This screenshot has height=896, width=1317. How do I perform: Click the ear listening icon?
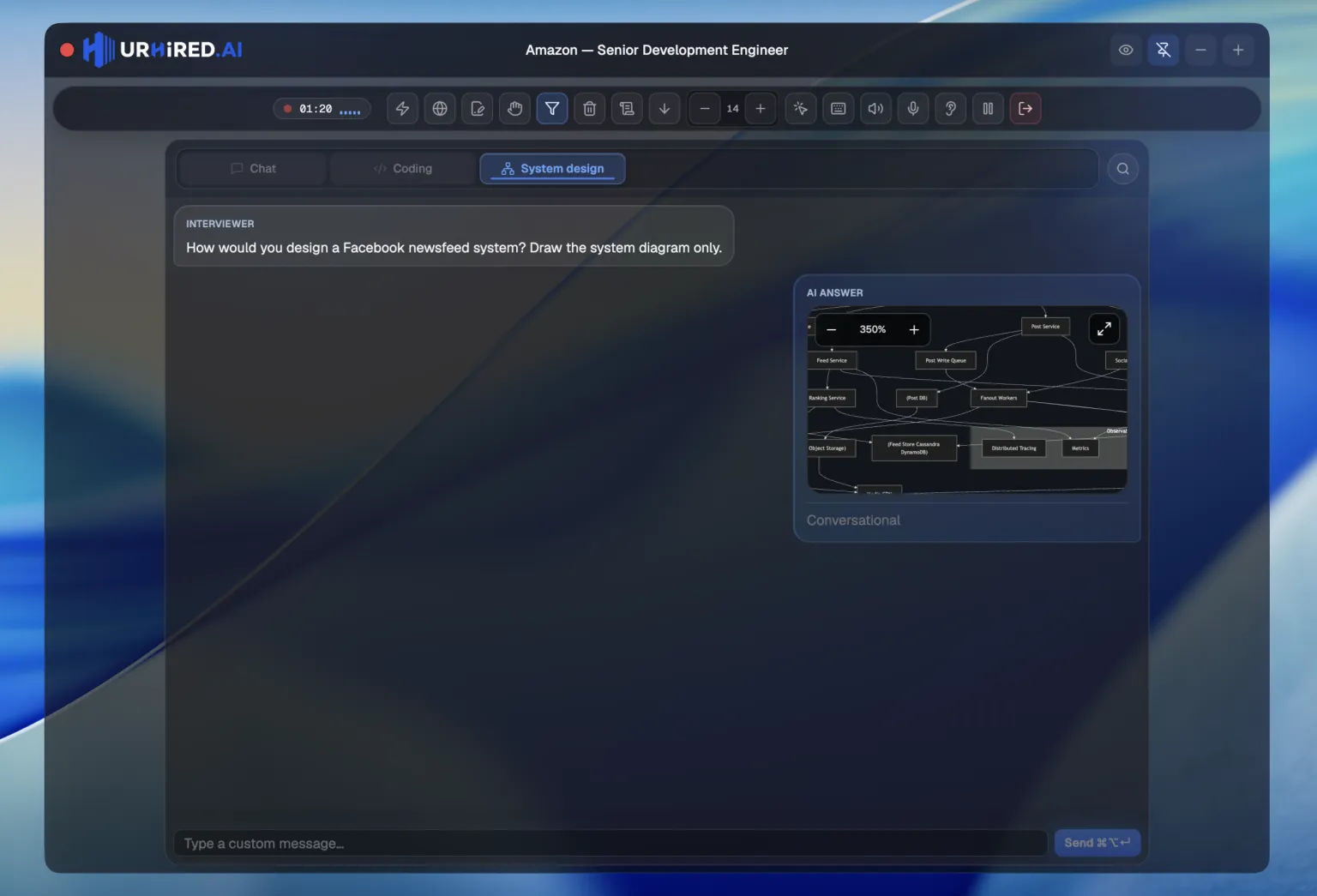[x=951, y=109]
